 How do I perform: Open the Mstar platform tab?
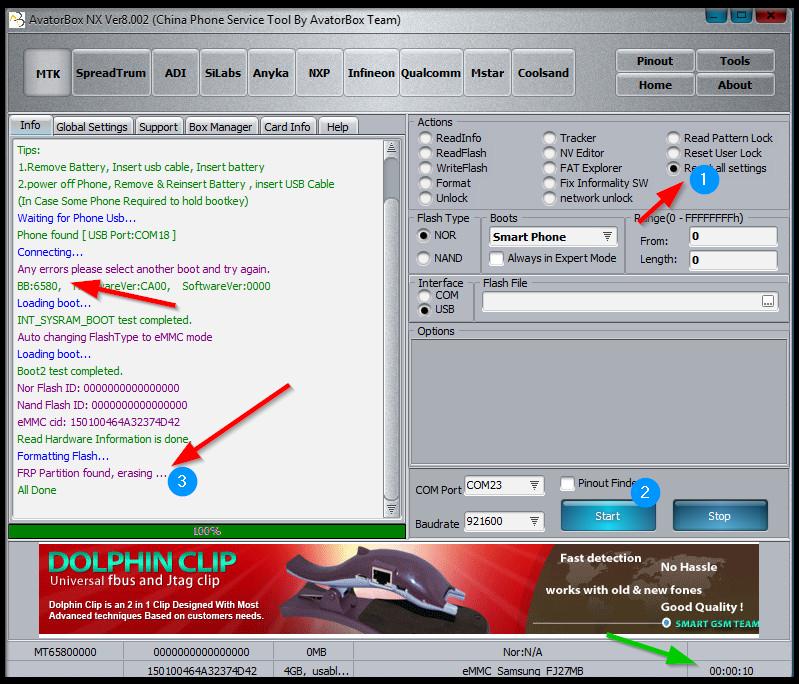tap(487, 73)
